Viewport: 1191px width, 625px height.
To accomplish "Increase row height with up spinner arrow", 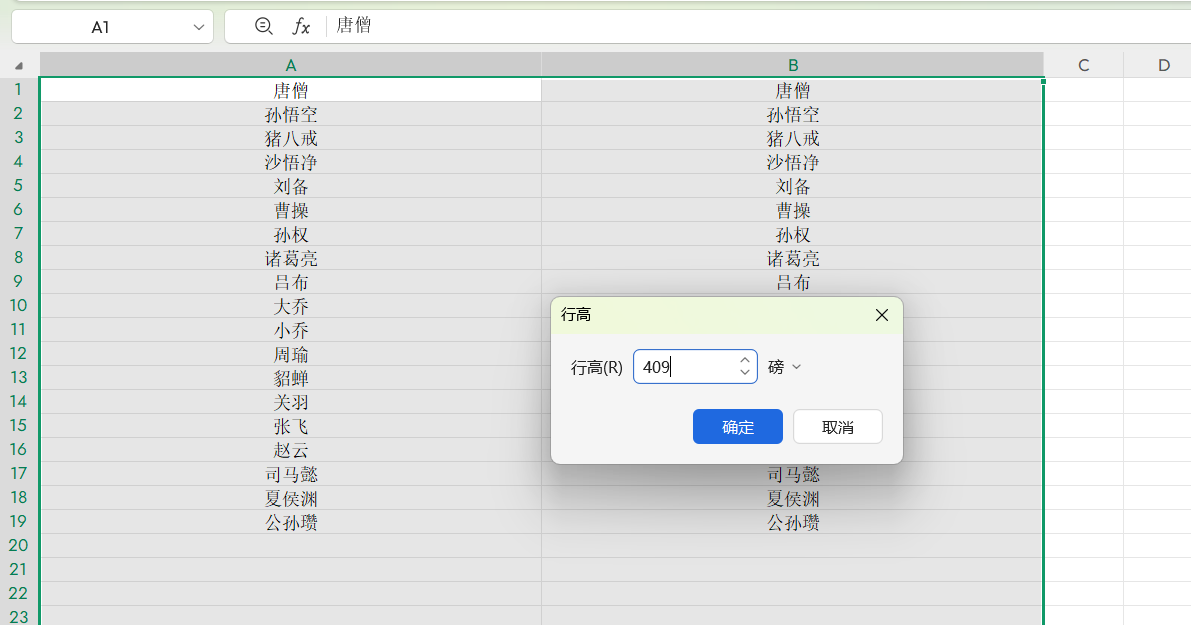I will [x=744, y=360].
